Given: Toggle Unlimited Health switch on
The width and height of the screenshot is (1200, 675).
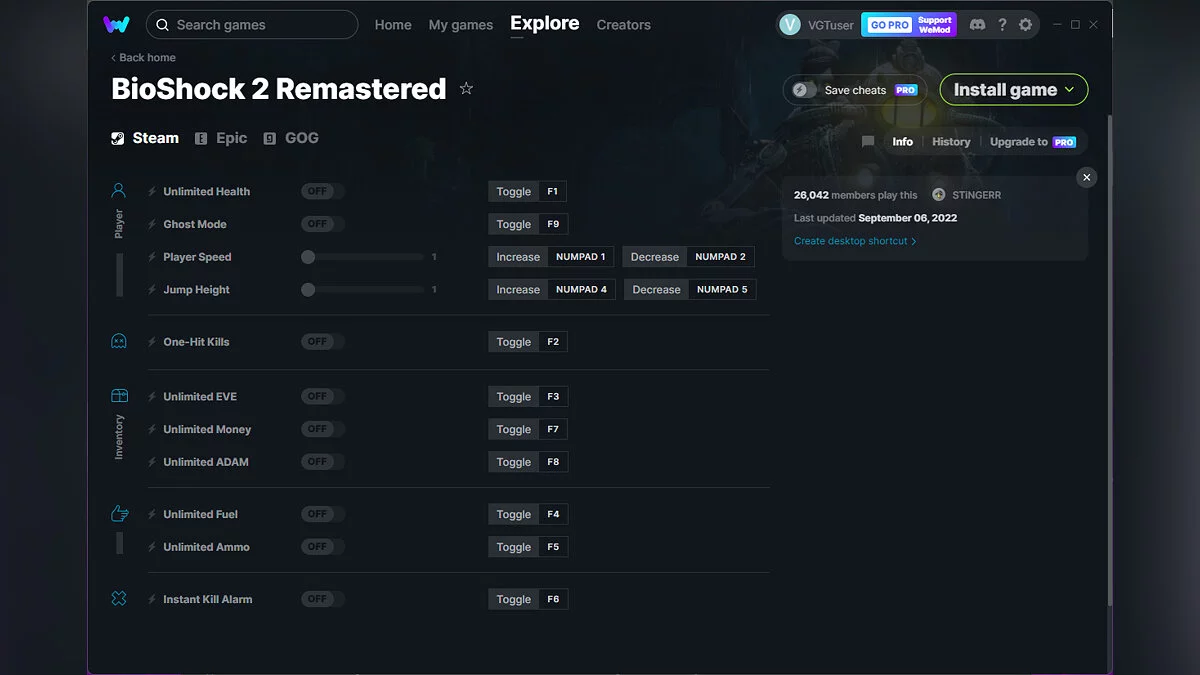Looking at the screenshot, I should [323, 191].
